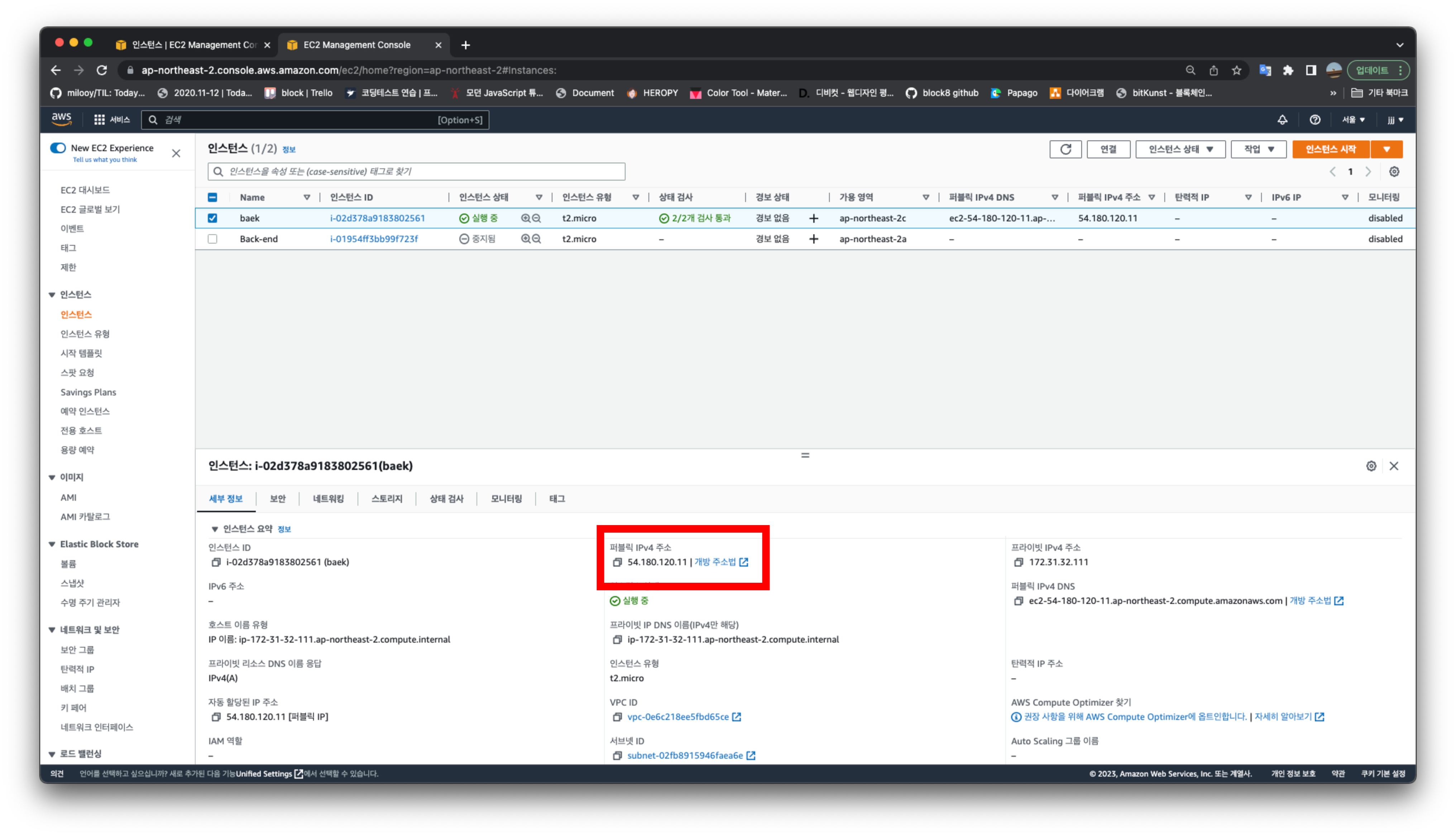Toggle the New EC2 Experience switch
Image resolution: width=1456 pixels, height=836 pixels.
pos(58,148)
